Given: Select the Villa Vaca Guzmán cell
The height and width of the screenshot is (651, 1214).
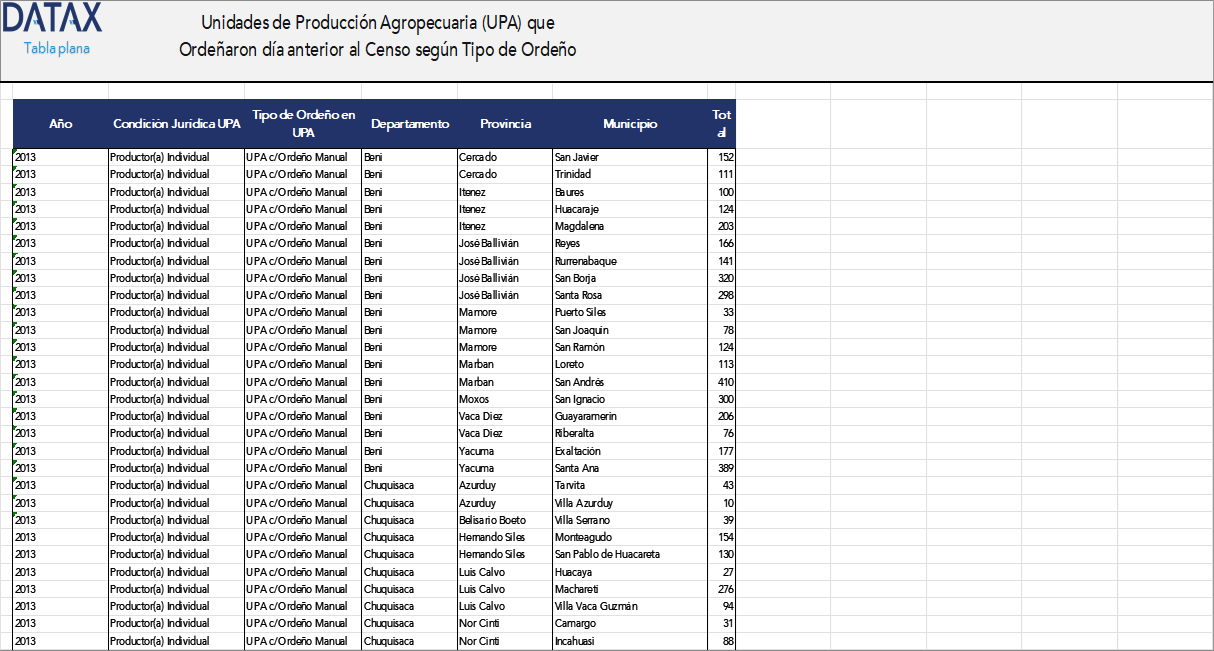Looking at the screenshot, I should 596,606.
